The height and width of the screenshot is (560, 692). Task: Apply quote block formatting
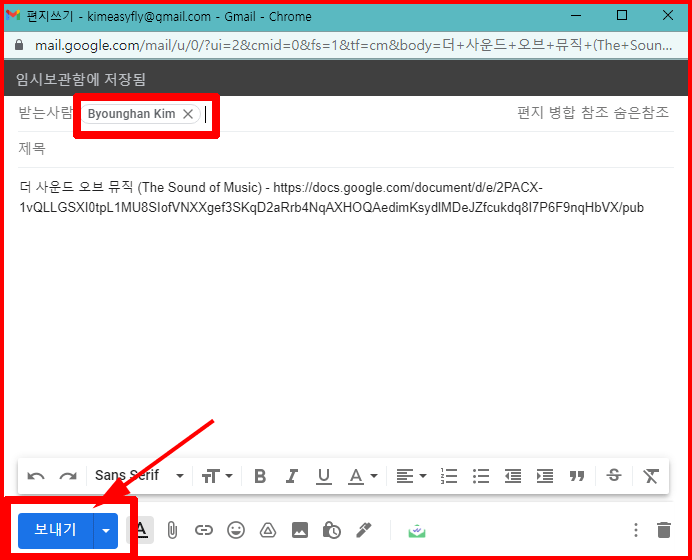point(577,476)
